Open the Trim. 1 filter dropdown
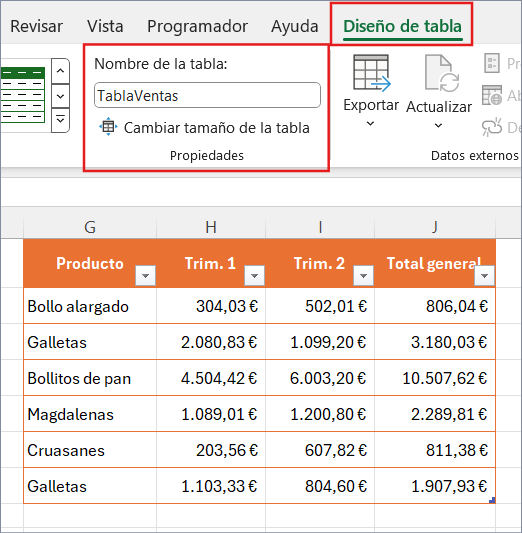The height and width of the screenshot is (533, 522). tap(254, 275)
